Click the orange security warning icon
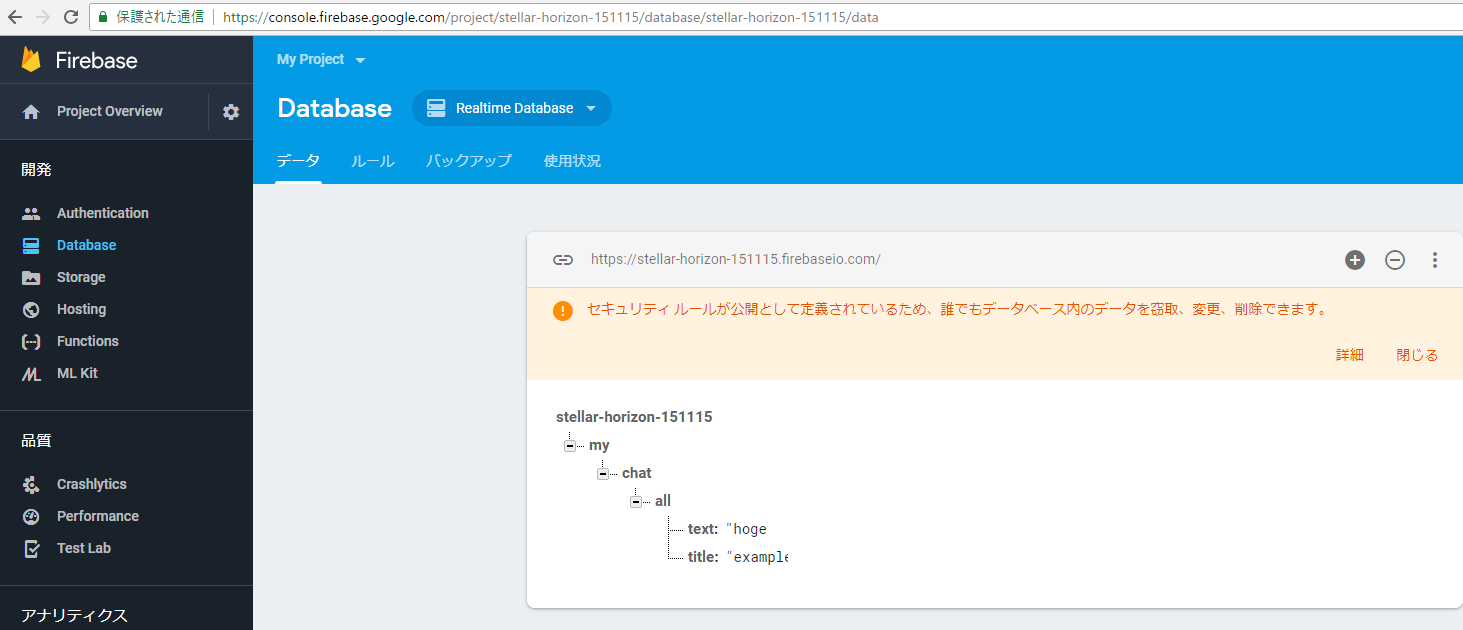Screen dimensions: 1463x630 pyautogui.click(x=563, y=310)
